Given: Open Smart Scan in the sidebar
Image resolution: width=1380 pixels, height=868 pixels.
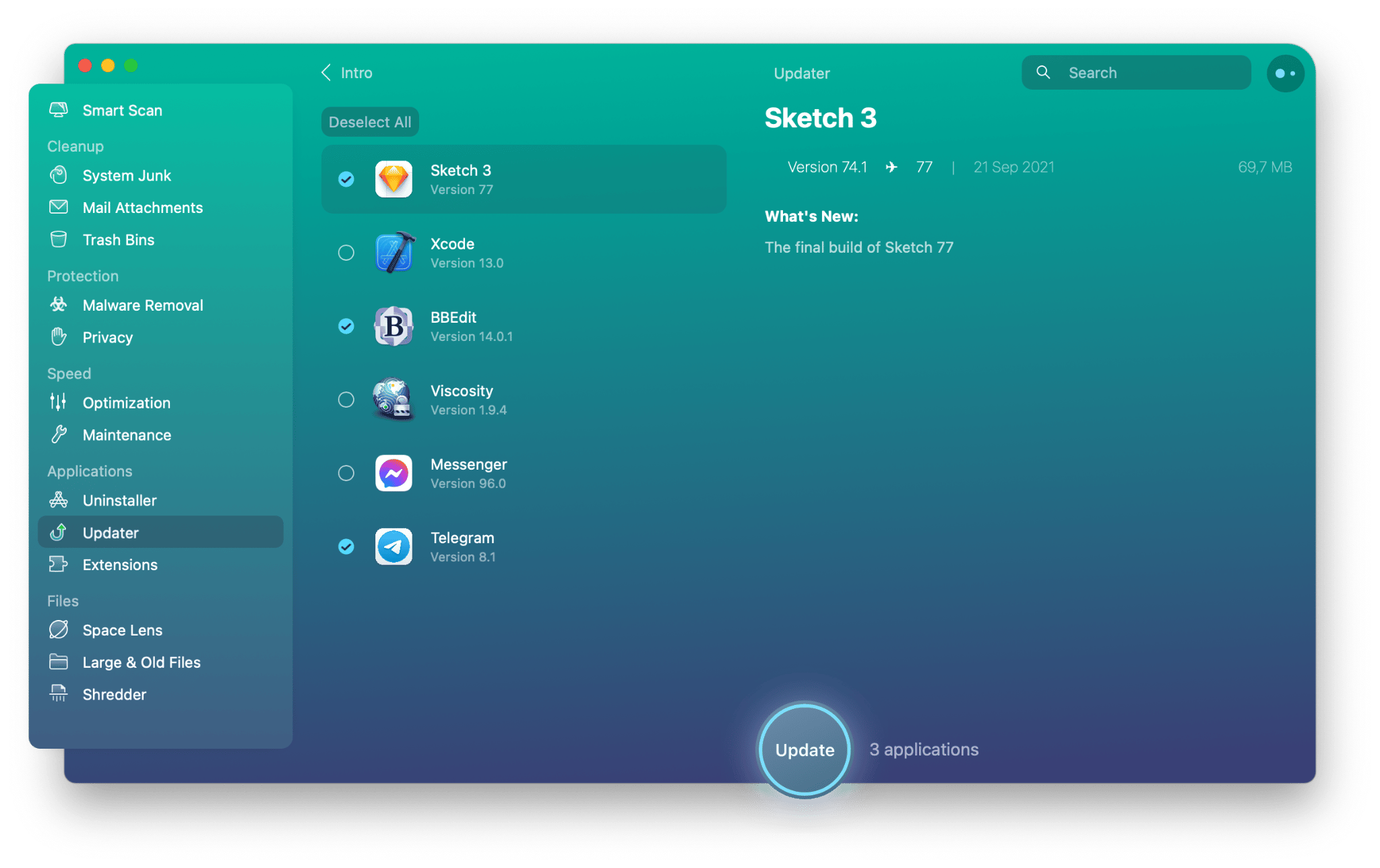Looking at the screenshot, I should coord(161,110).
